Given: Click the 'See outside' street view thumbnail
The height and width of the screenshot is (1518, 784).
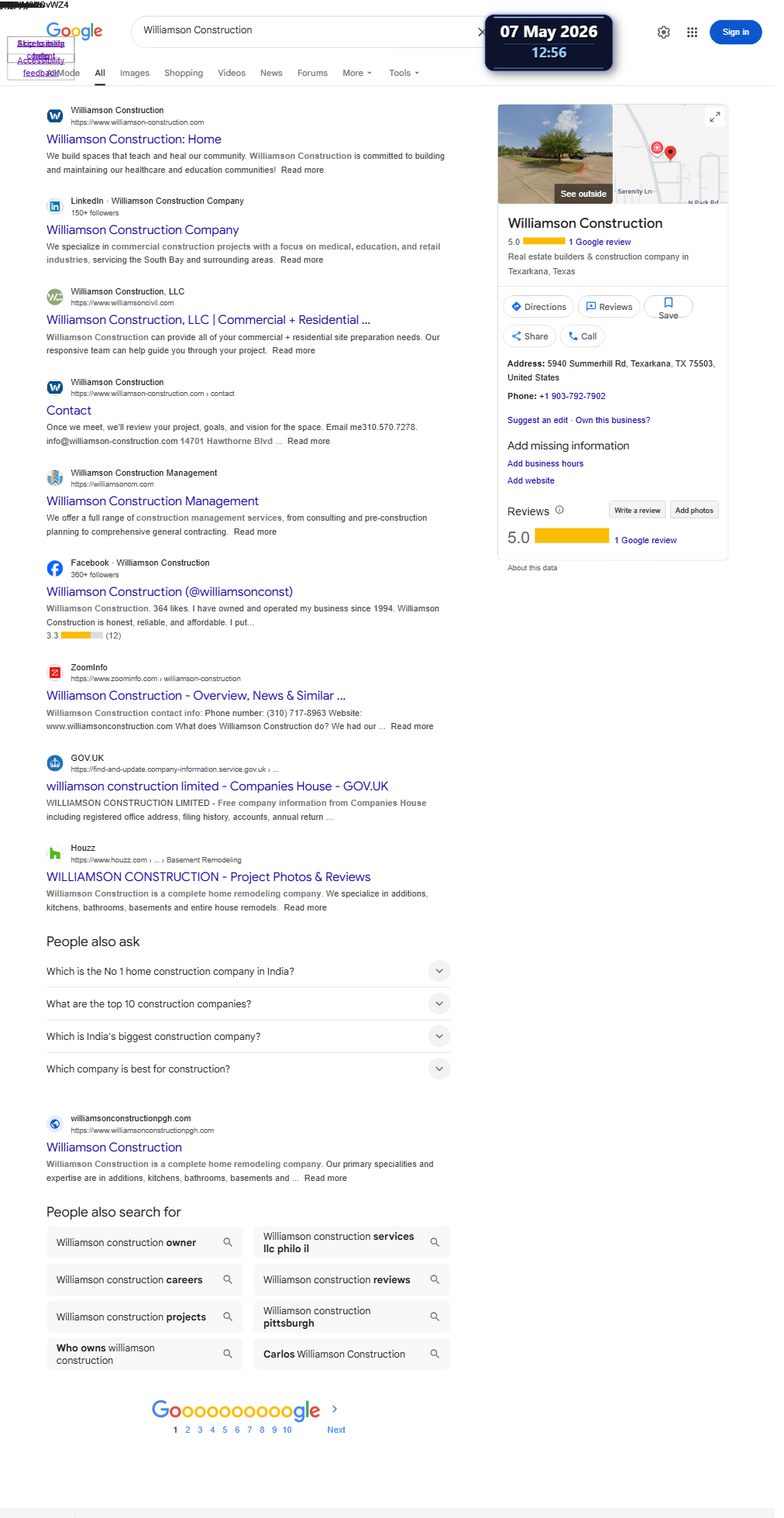Looking at the screenshot, I should click(555, 154).
